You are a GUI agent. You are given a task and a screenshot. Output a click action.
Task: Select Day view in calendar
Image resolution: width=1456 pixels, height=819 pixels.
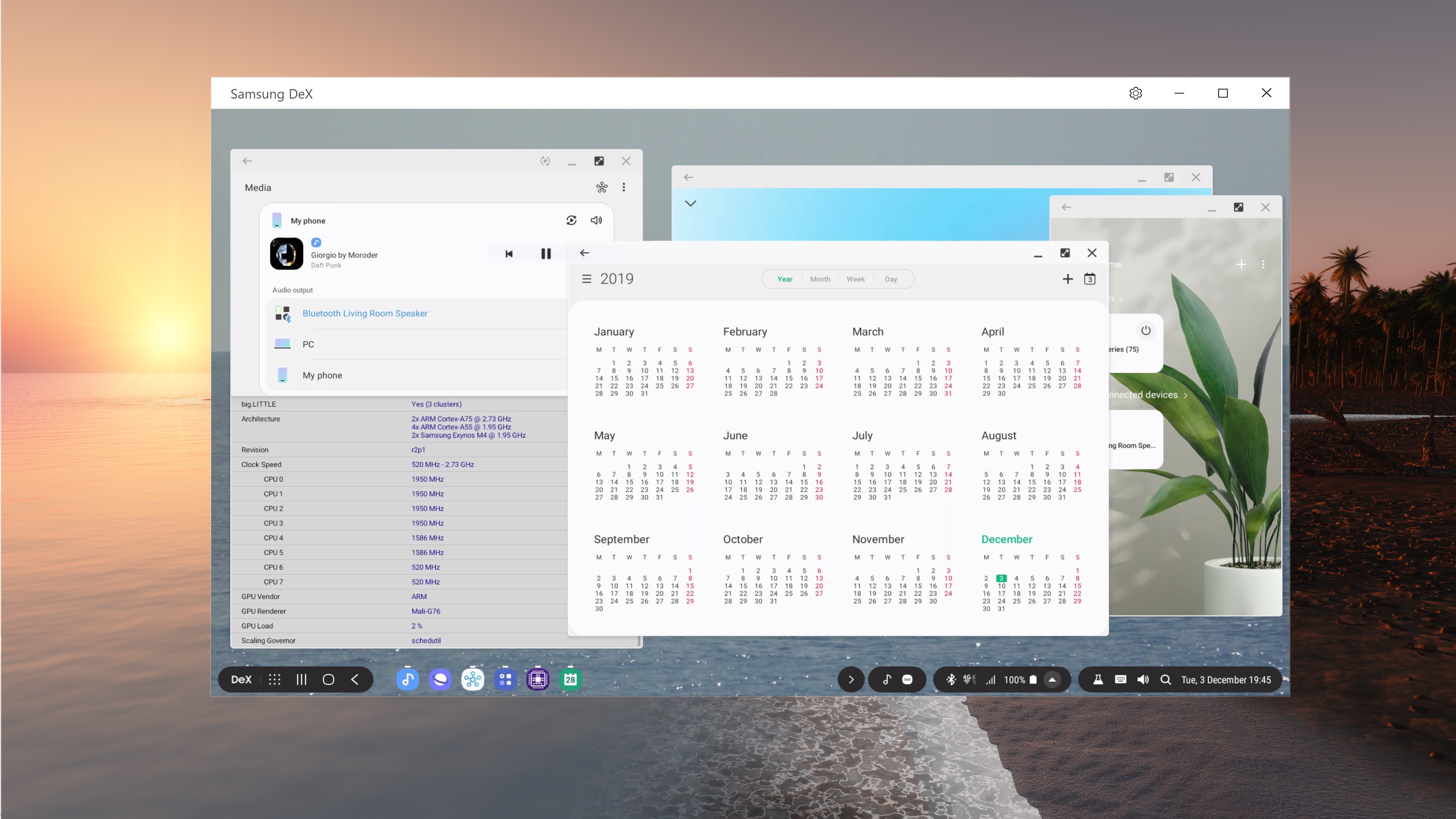[x=890, y=279]
